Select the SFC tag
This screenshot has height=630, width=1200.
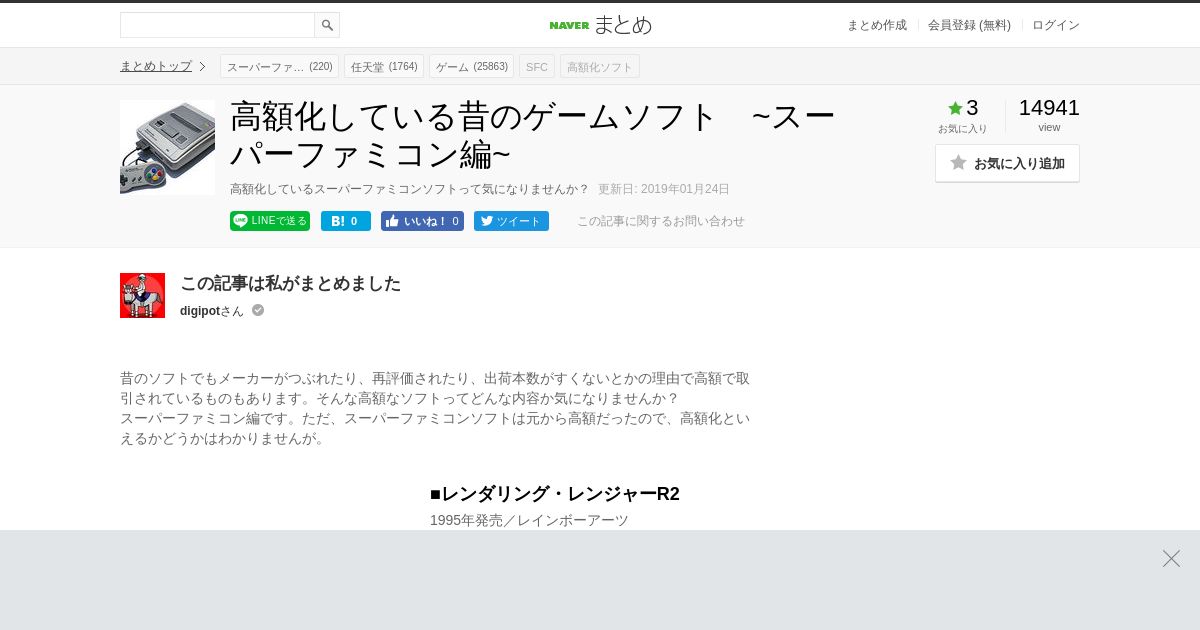[x=537, y=66]
